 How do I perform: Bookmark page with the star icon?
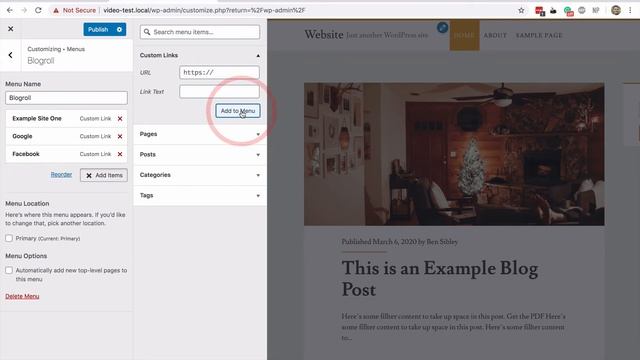(521, 11)
